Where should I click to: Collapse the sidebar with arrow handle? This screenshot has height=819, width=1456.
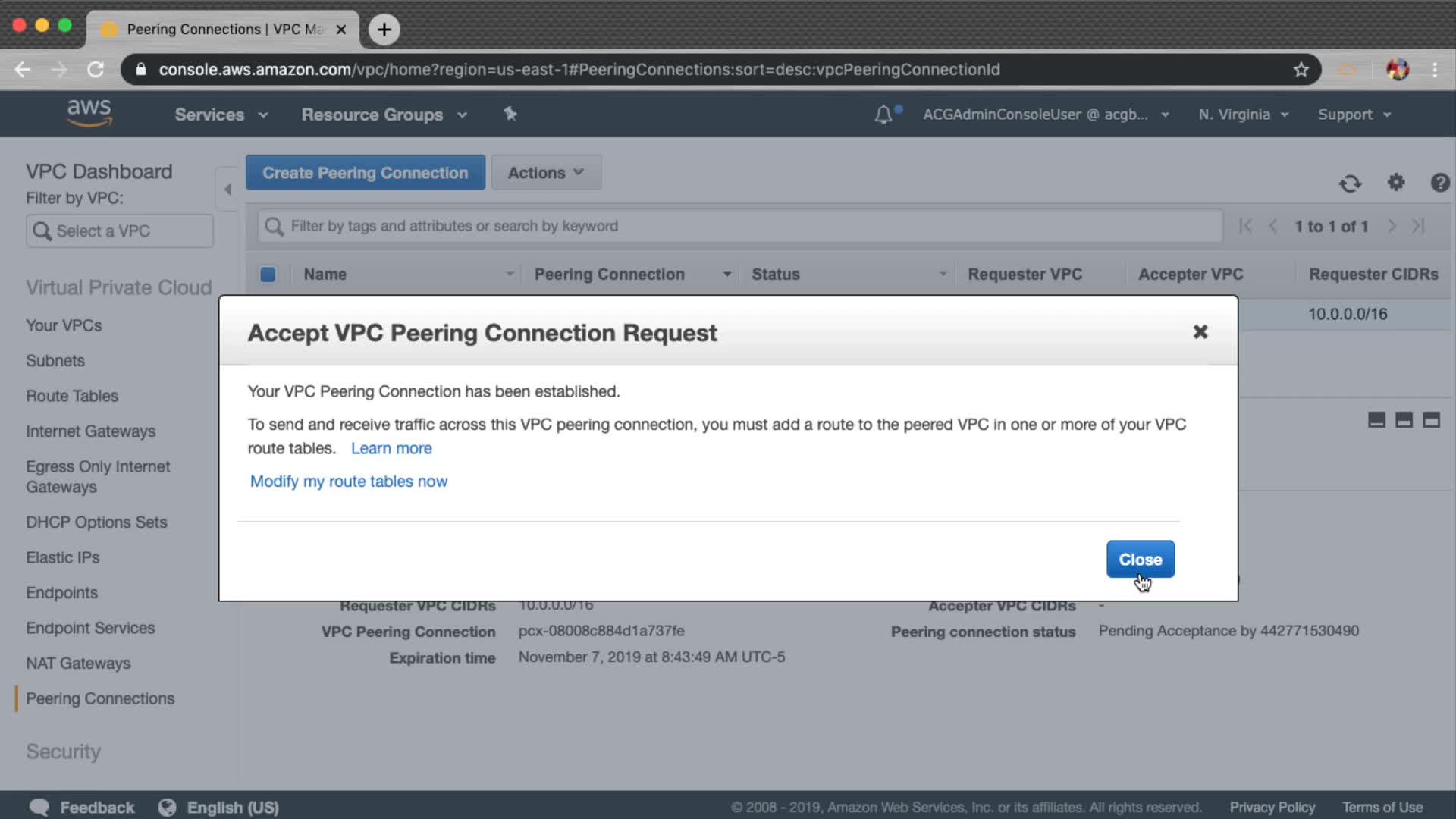coord(227,189)
